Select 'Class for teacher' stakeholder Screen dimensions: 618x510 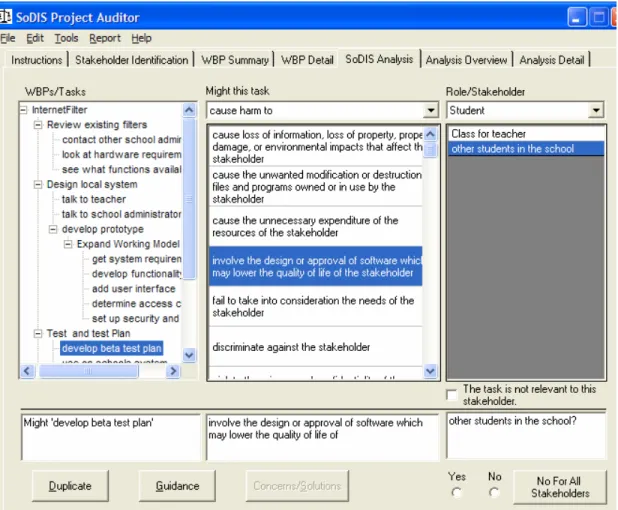526,134
